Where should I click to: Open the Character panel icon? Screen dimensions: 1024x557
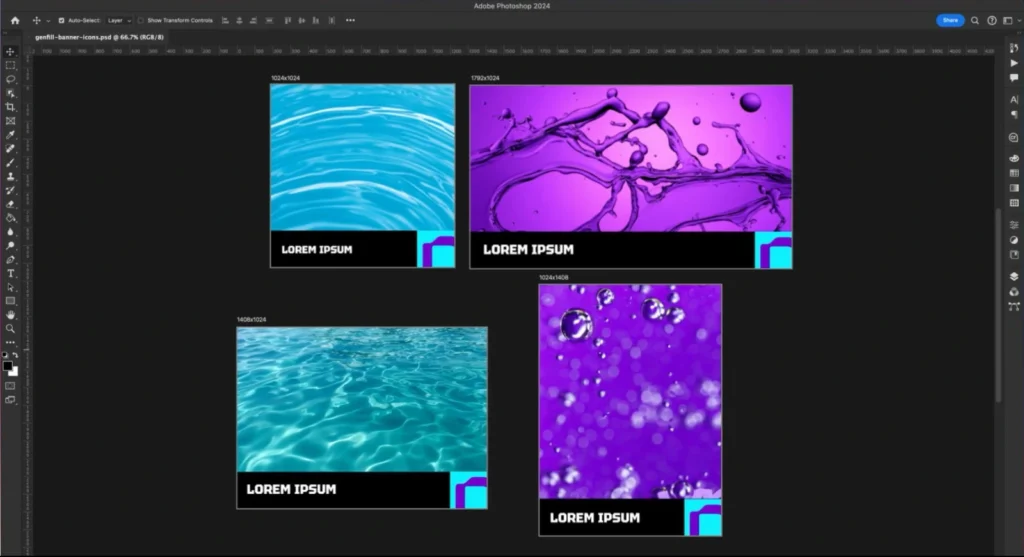[1014, 100]
